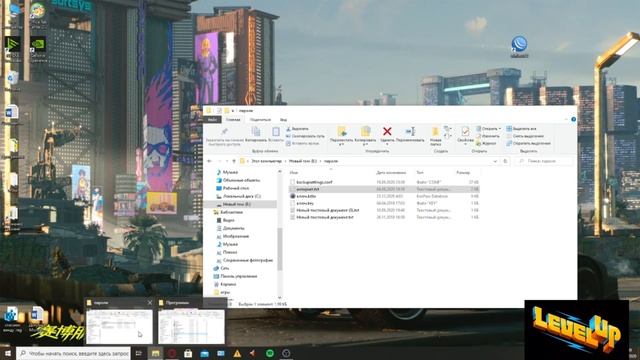Viewport: 640px width, 360px height.
Task: Click the New folder icon
Action: click(x=436, y=131)
